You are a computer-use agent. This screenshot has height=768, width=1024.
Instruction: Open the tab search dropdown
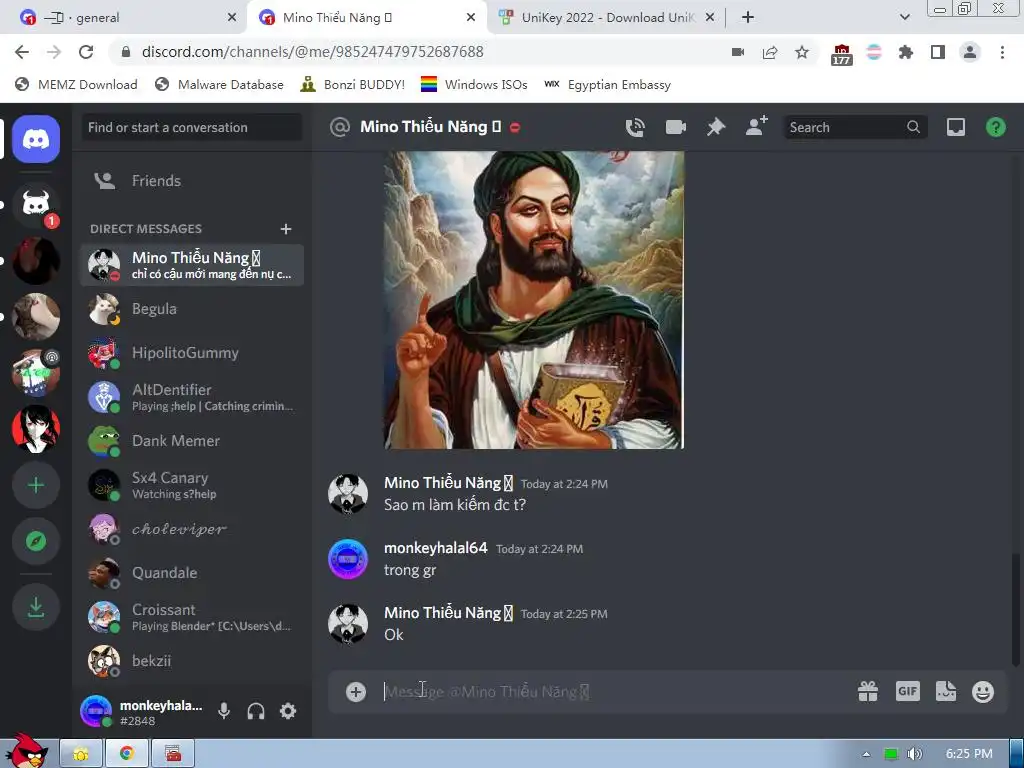click(904, 17)
